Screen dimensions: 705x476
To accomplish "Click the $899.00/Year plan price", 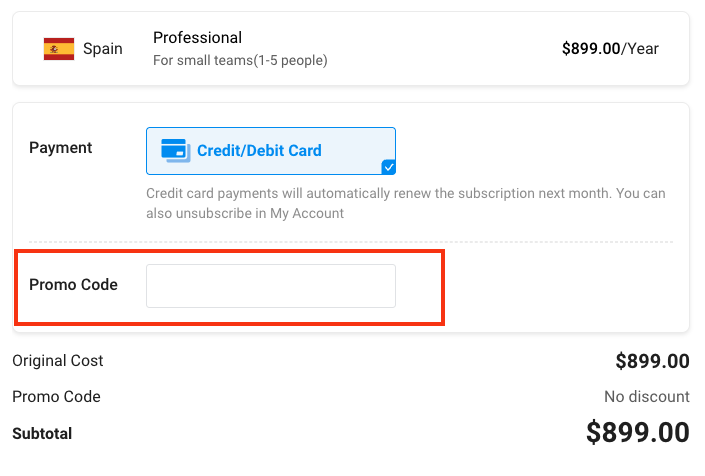I will point(610,49).
